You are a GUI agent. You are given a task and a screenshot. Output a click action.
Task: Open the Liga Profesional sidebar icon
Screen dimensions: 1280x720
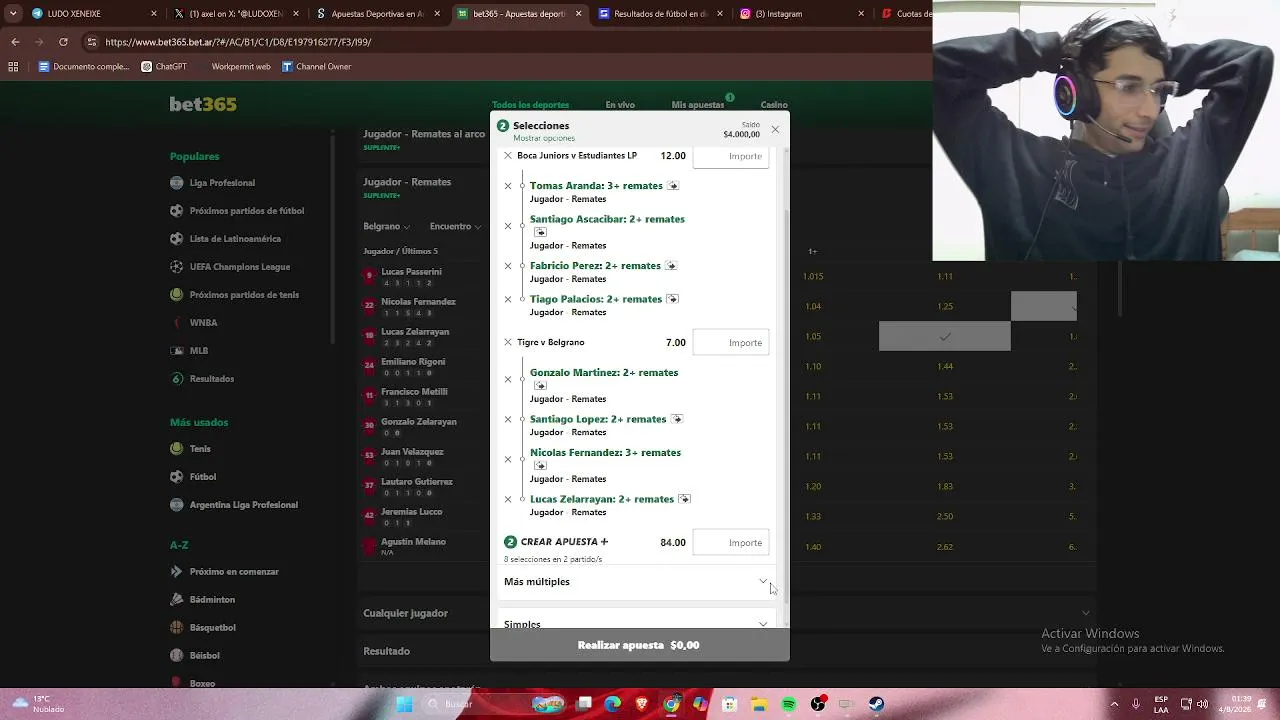(x=177, y=183)
